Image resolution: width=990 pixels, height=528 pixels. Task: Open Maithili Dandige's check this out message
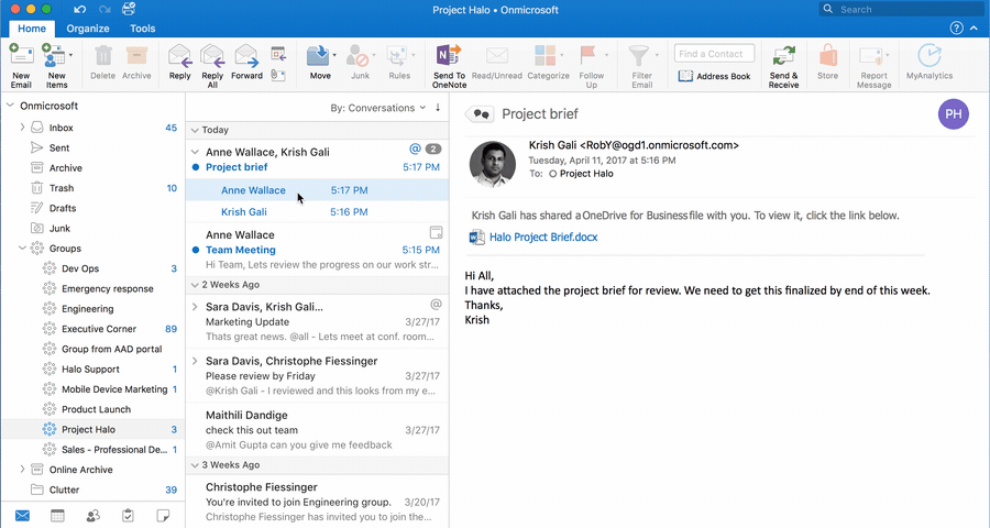pos(317,429)
